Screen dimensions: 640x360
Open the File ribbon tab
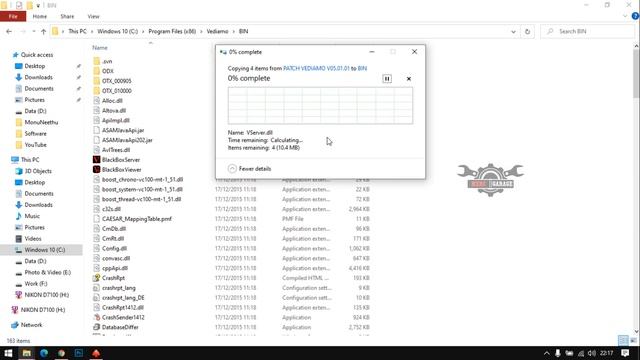click(x=13, y=16)
